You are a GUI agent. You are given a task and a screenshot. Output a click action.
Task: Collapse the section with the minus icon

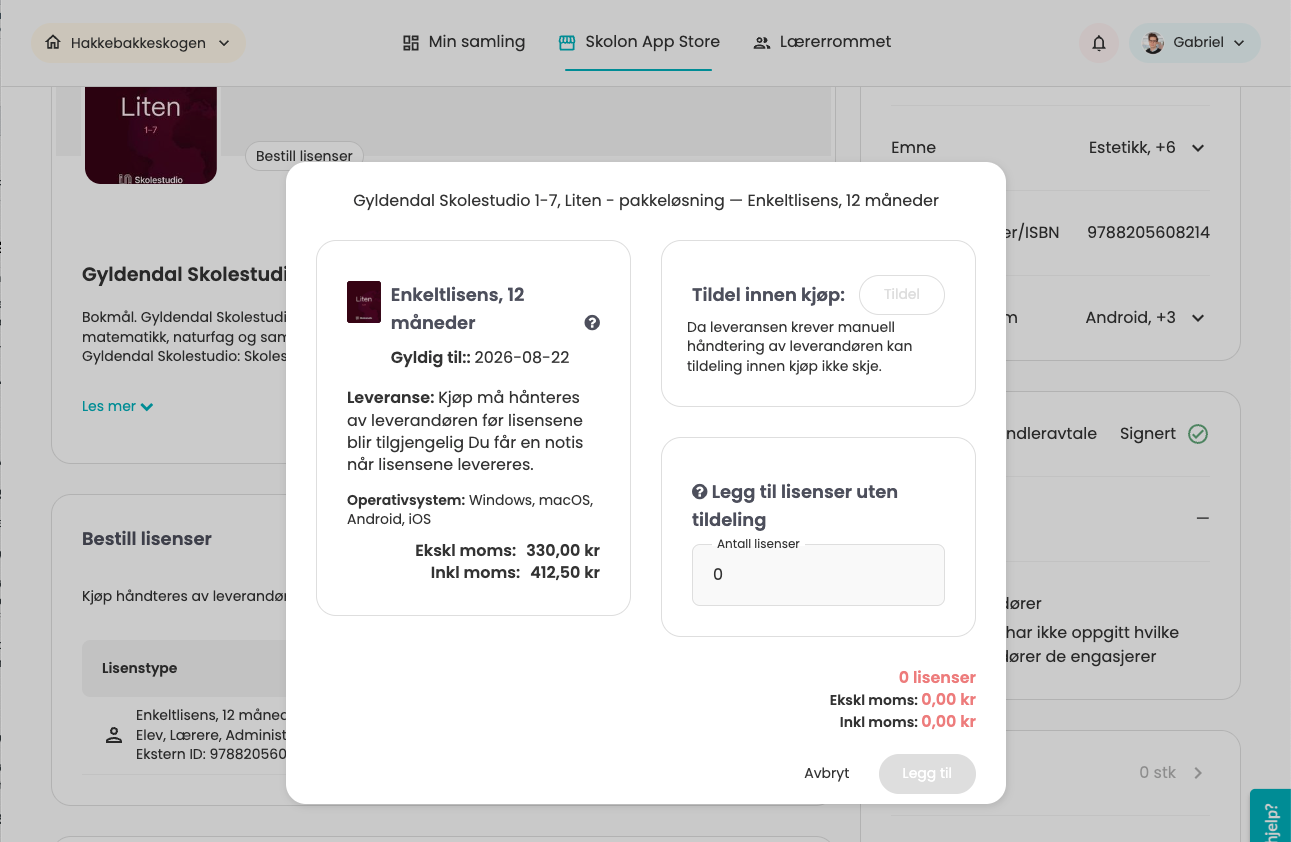1202,518
